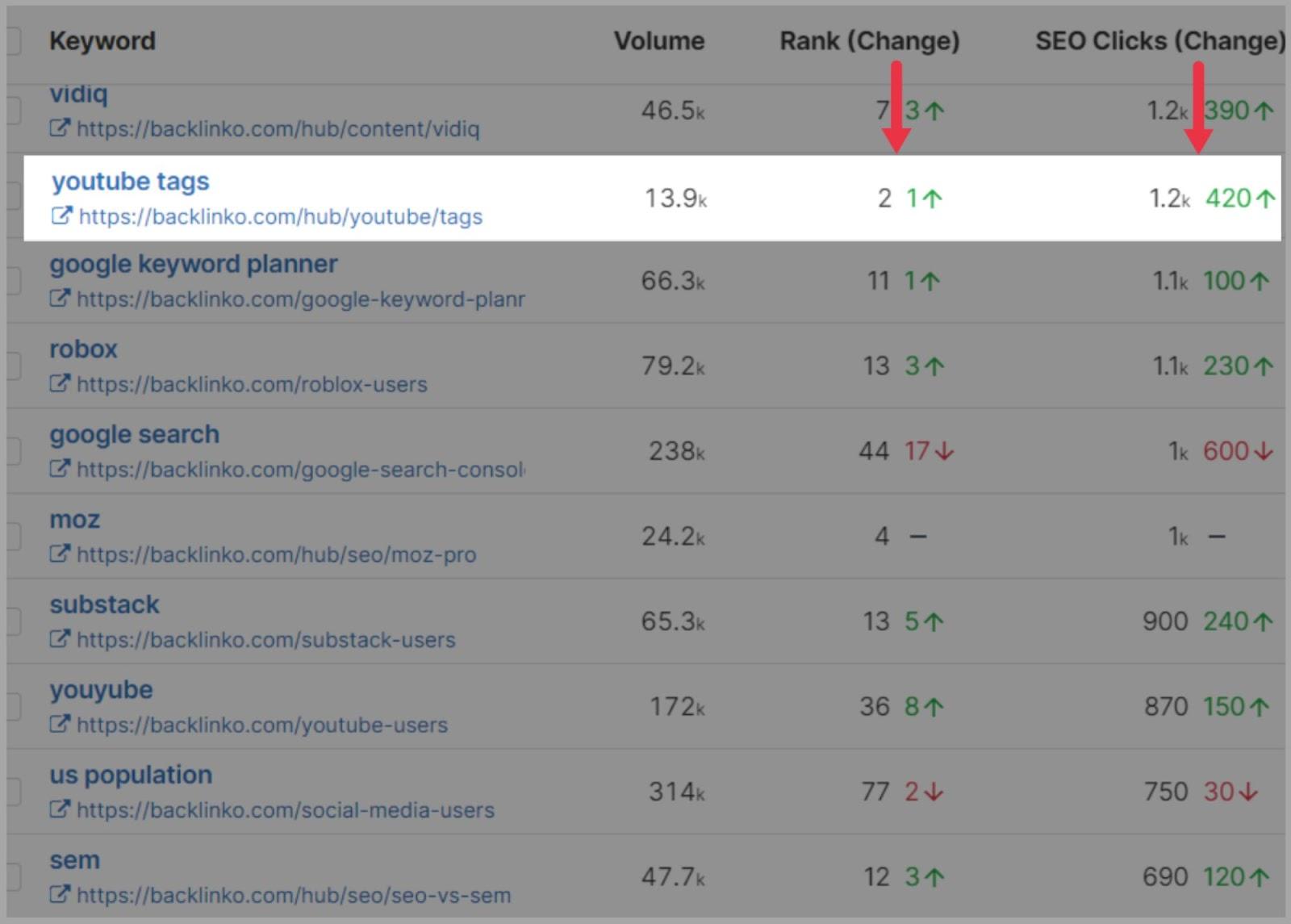Click the substack keyword link
1291x924 pixels.
(x=104, y=604)
